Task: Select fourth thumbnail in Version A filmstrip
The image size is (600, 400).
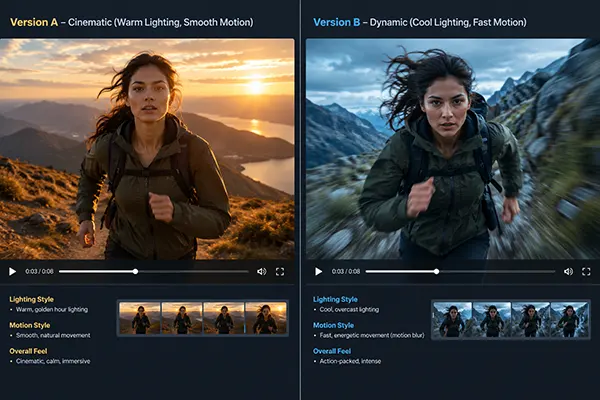Action: pyautogui.click(x=266, y=318)
